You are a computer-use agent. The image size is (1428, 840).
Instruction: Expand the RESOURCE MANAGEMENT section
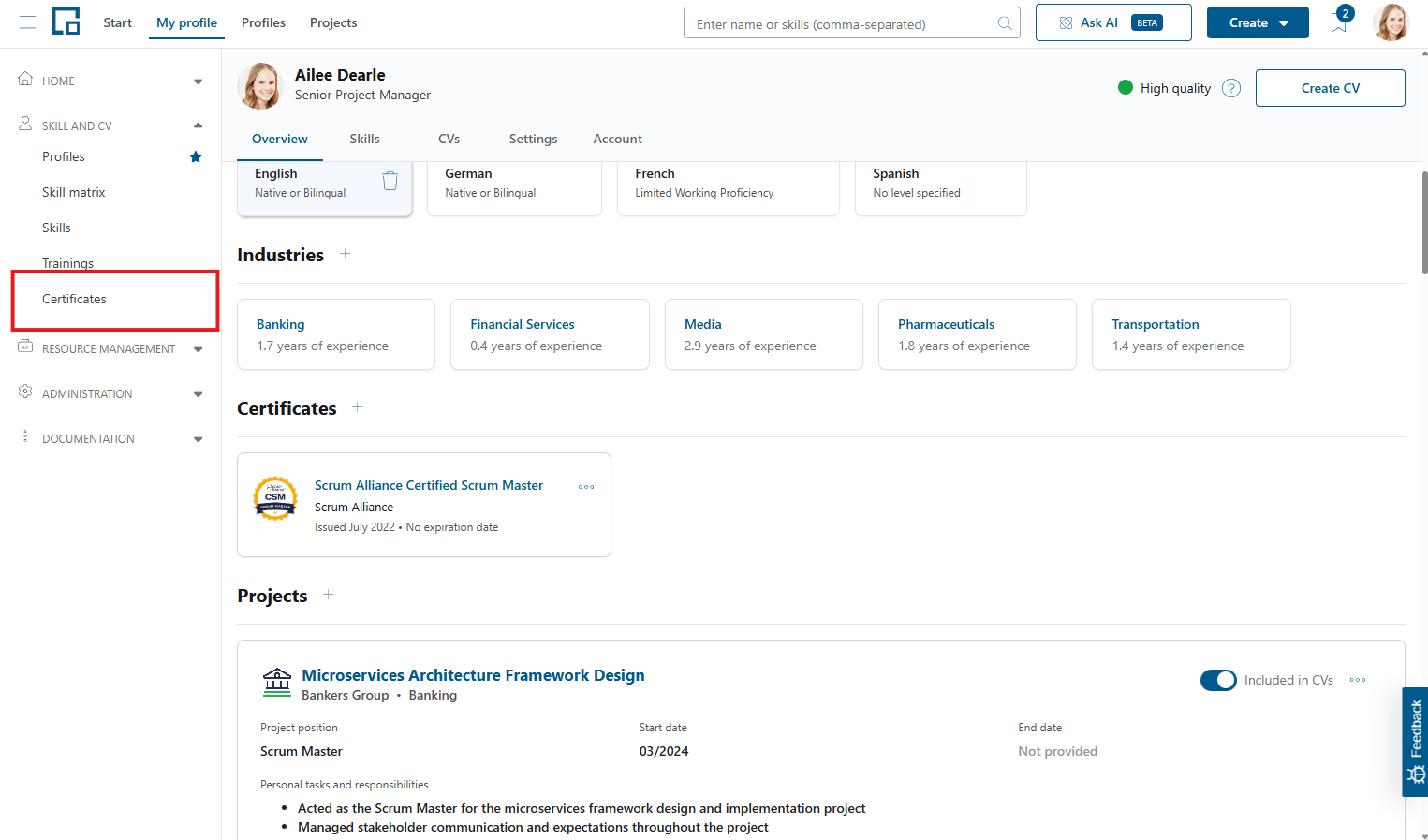click(x=110, y=348)
